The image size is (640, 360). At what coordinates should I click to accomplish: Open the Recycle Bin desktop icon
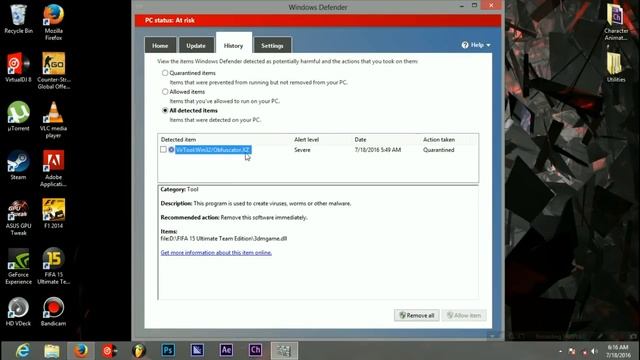point(18,19)
